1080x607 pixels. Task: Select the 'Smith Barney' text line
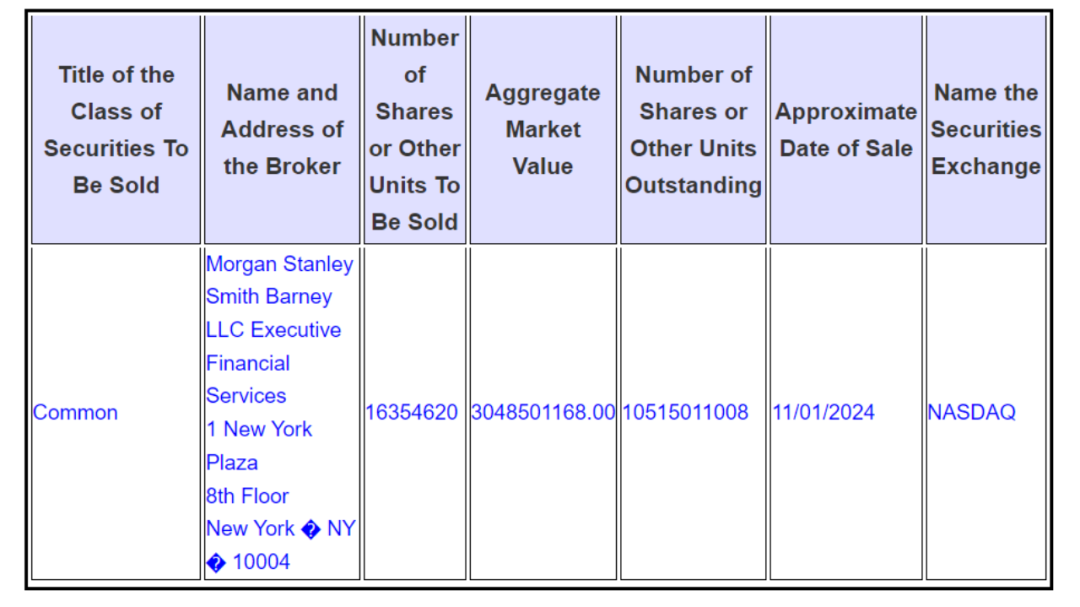[269, 297]
